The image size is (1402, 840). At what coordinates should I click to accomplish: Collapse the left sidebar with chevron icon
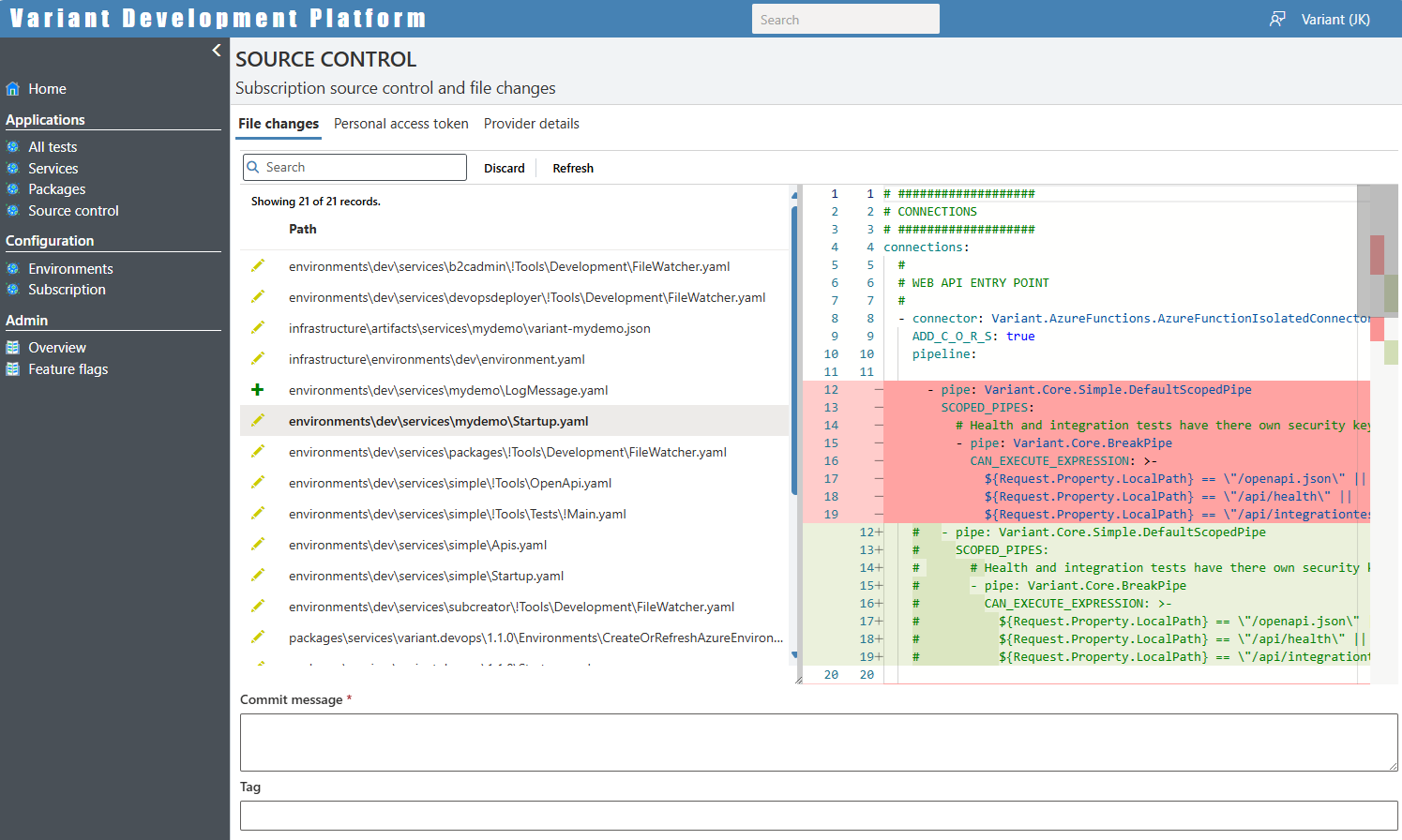click(217, 51)
